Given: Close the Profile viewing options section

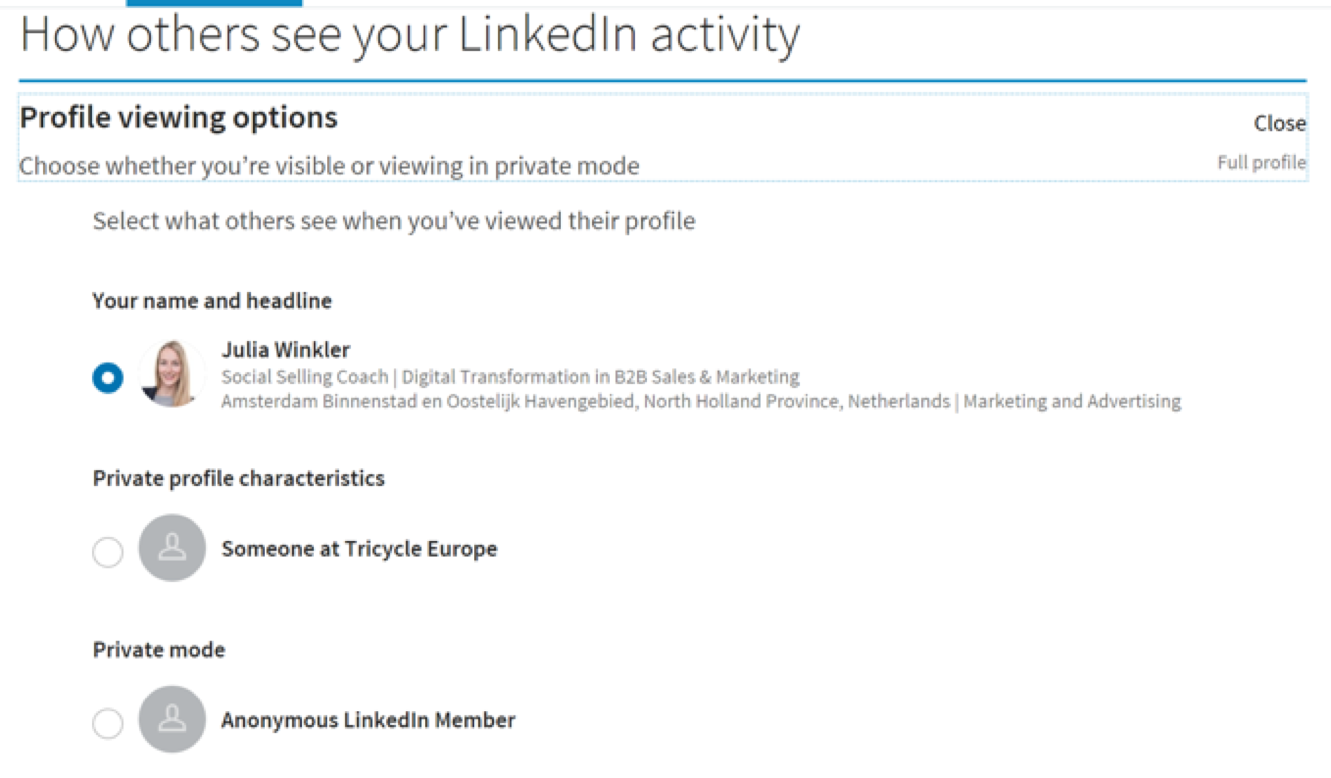Looking at the screenshot, I should click(1280, 123).
